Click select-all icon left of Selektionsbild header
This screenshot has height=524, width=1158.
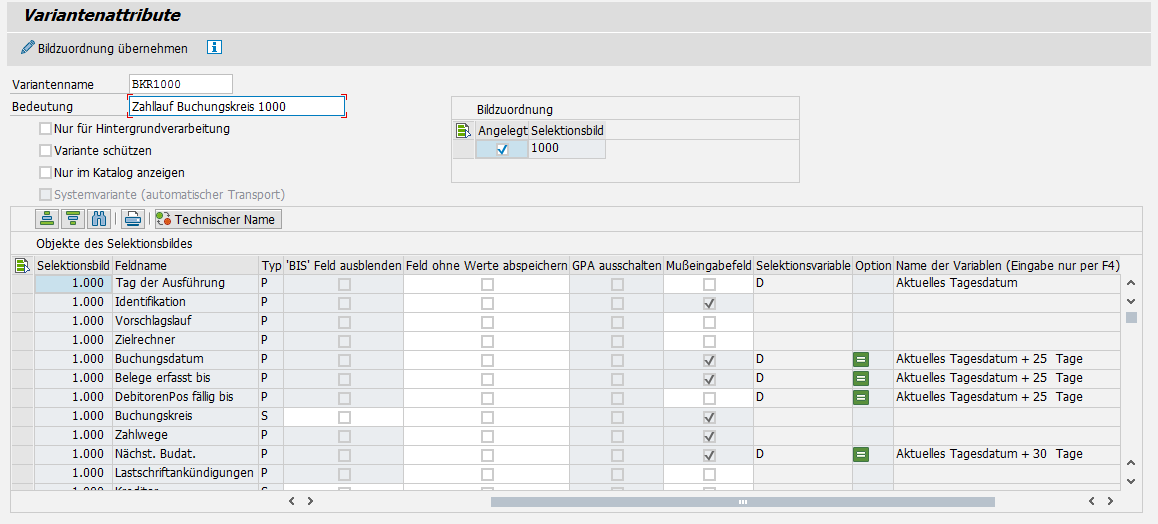(x=22, y=265)
